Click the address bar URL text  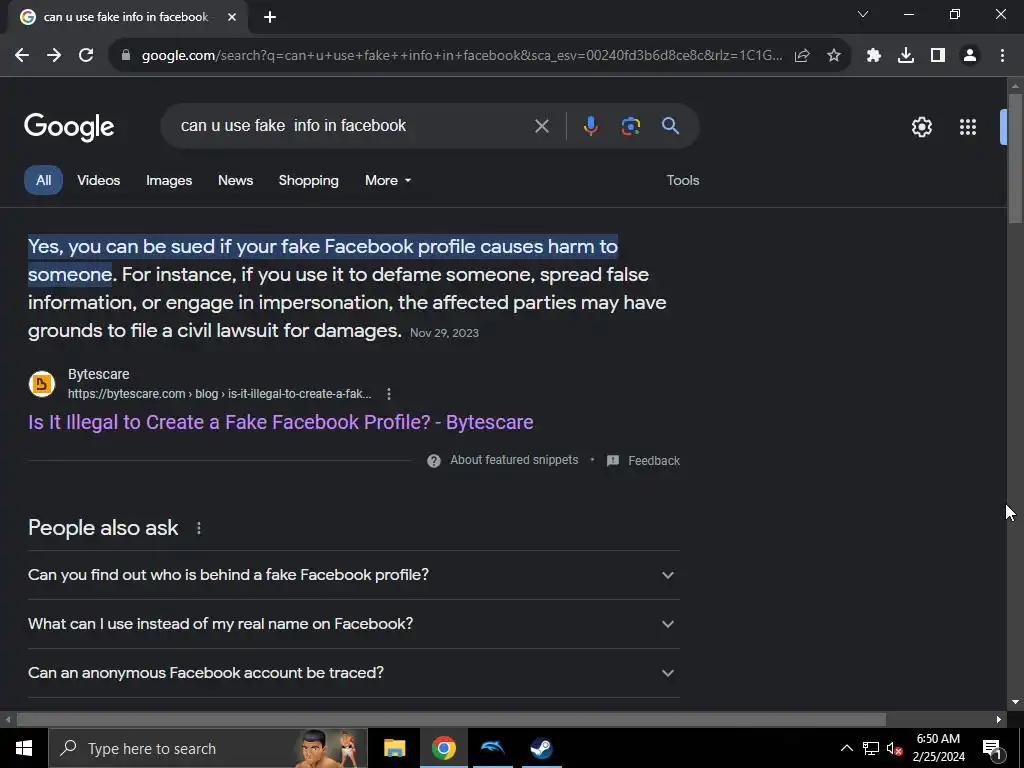point(462,56)
